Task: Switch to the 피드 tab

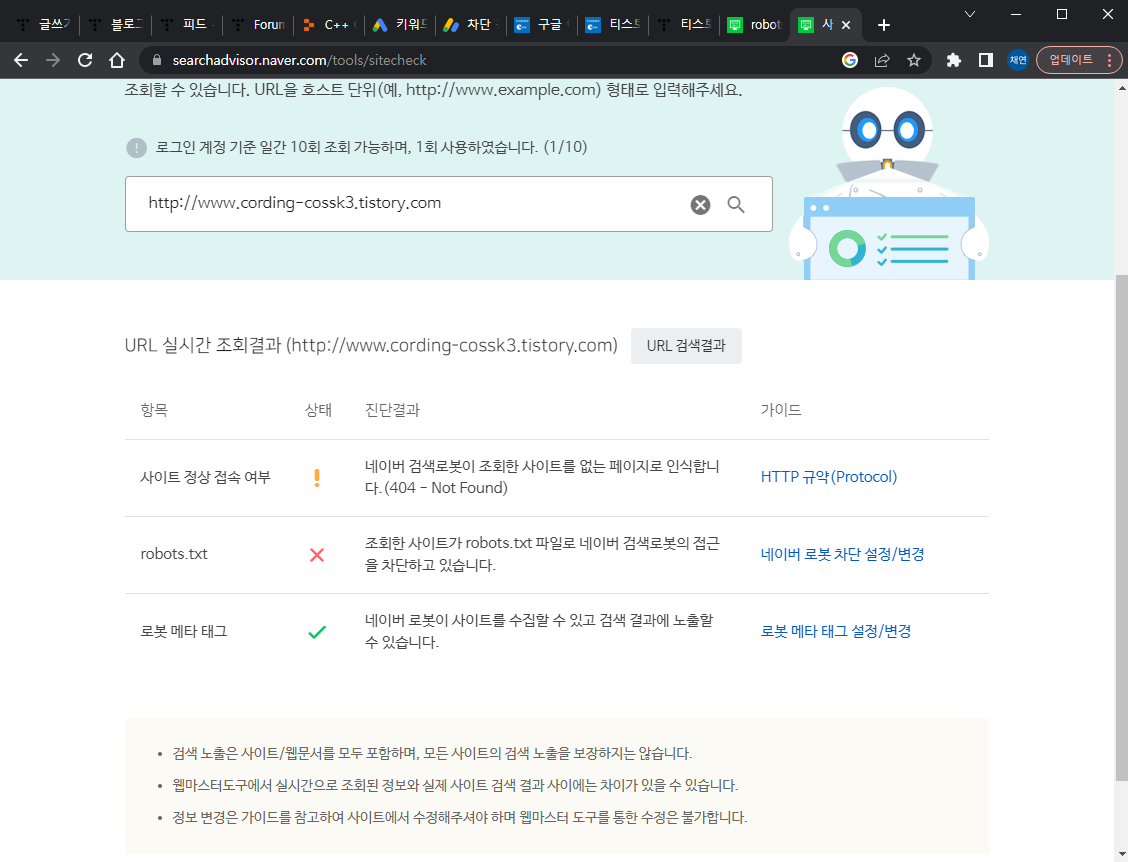Action: click(x=188, y=25)
